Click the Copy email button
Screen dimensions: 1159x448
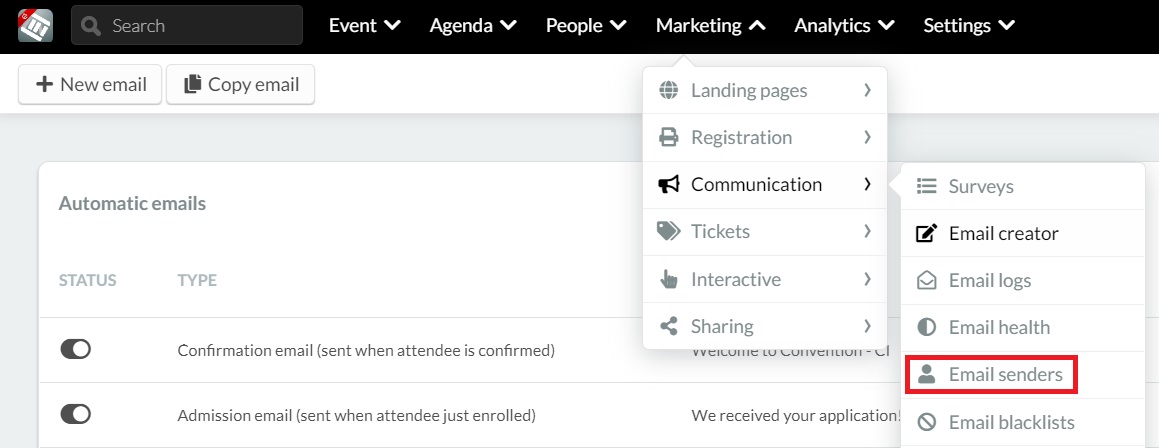coord(241,84)
